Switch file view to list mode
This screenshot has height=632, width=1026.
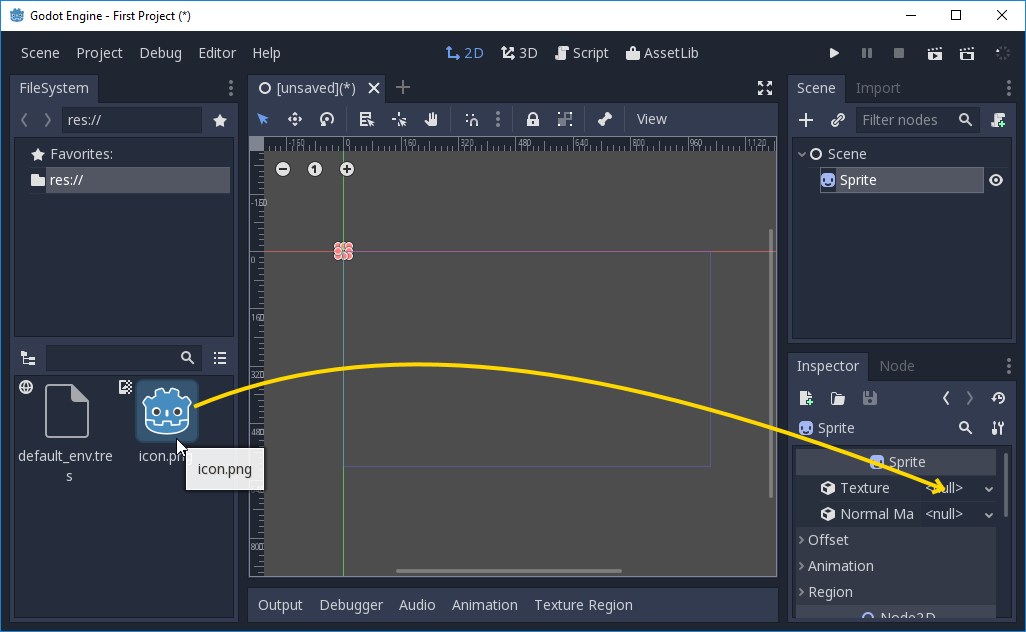click(x=220, y=358)
